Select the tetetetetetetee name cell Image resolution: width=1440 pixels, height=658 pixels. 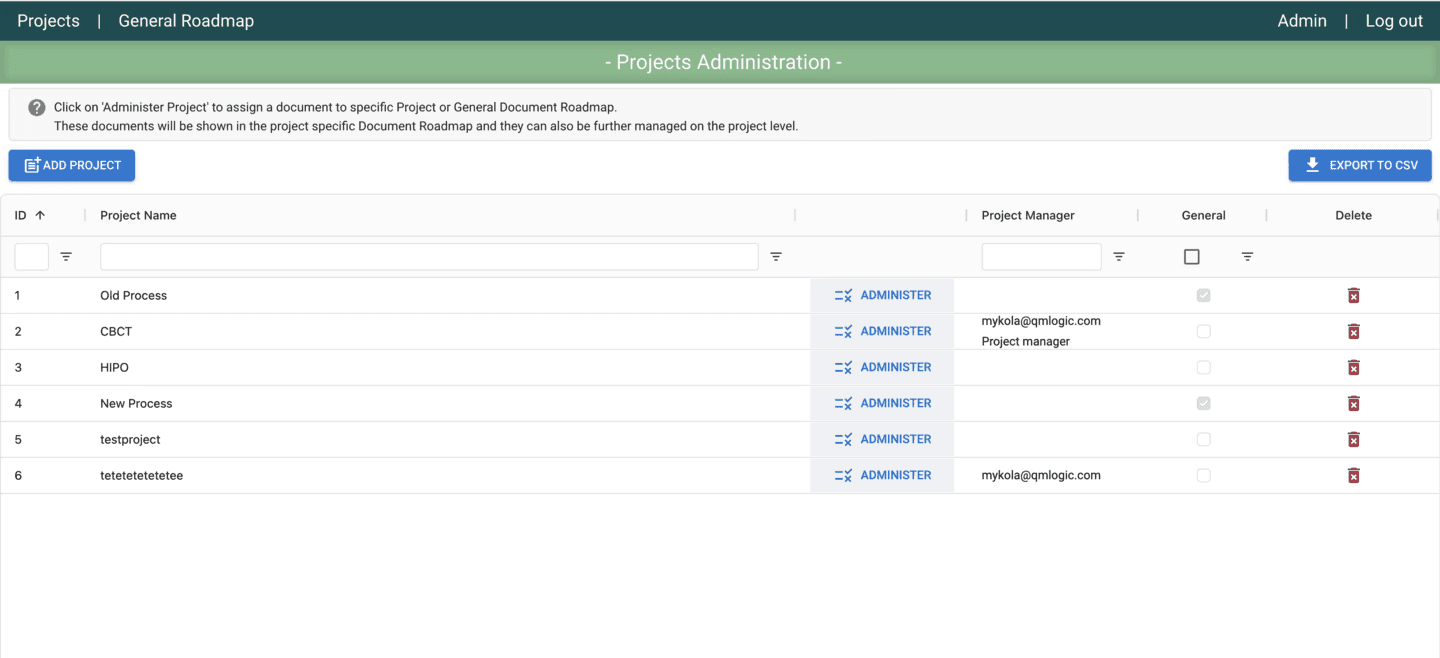click(x=141, y=475)
